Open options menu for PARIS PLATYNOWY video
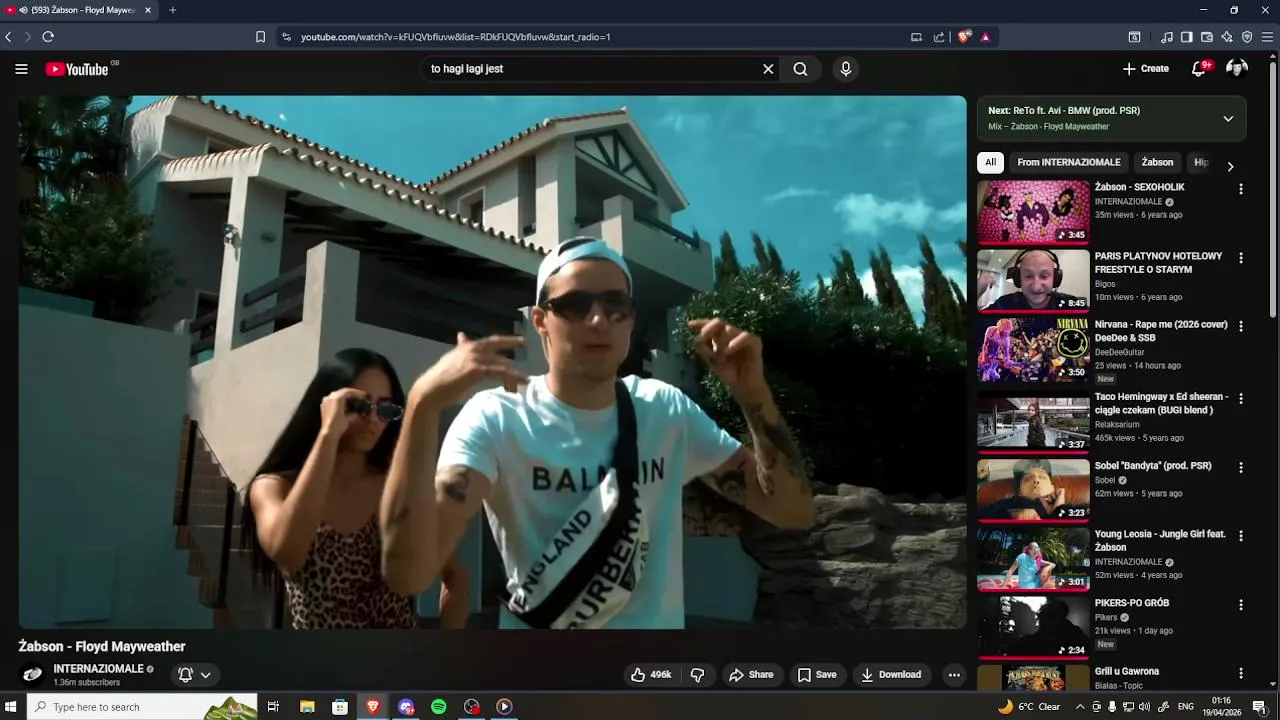This screenshot has width=1280, height=720. coord(1241,258)
